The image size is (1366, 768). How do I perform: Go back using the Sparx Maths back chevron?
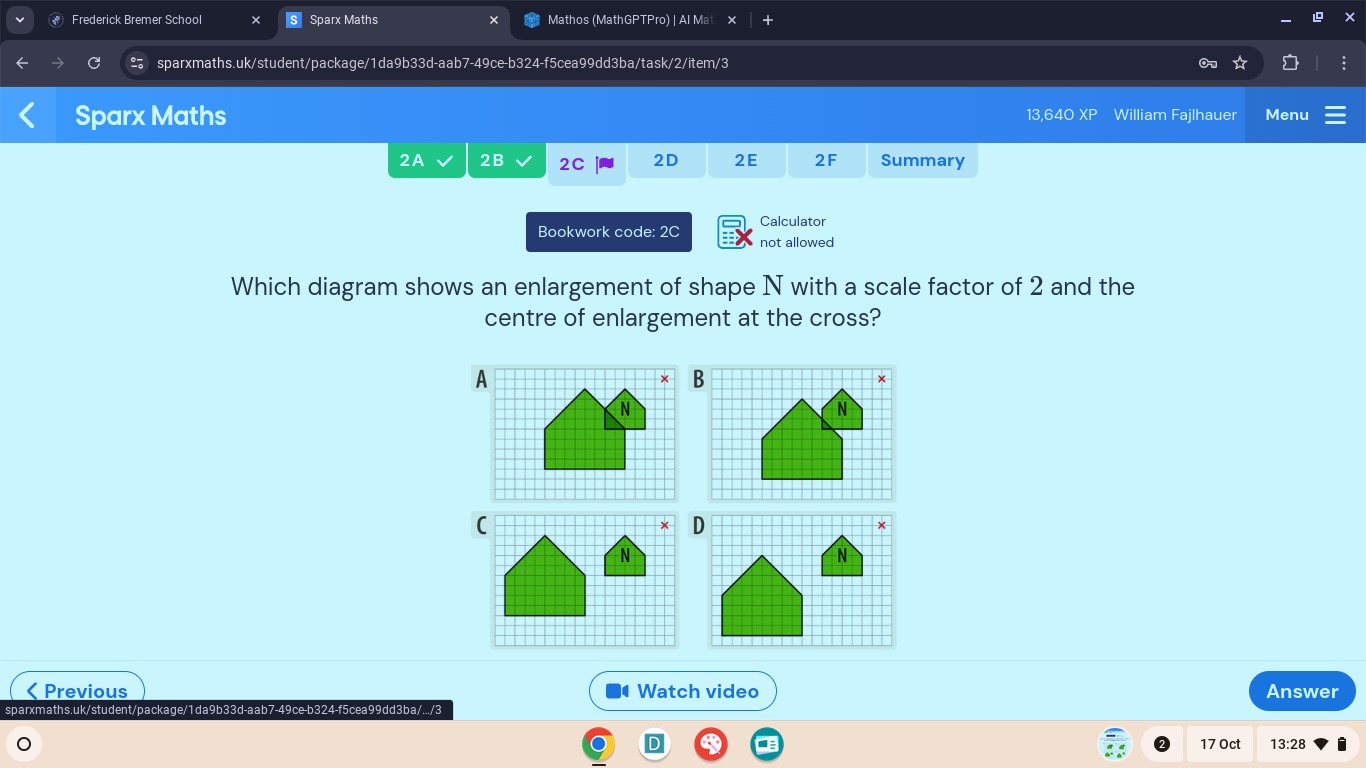pyautogui.click(x=27, y=115)
